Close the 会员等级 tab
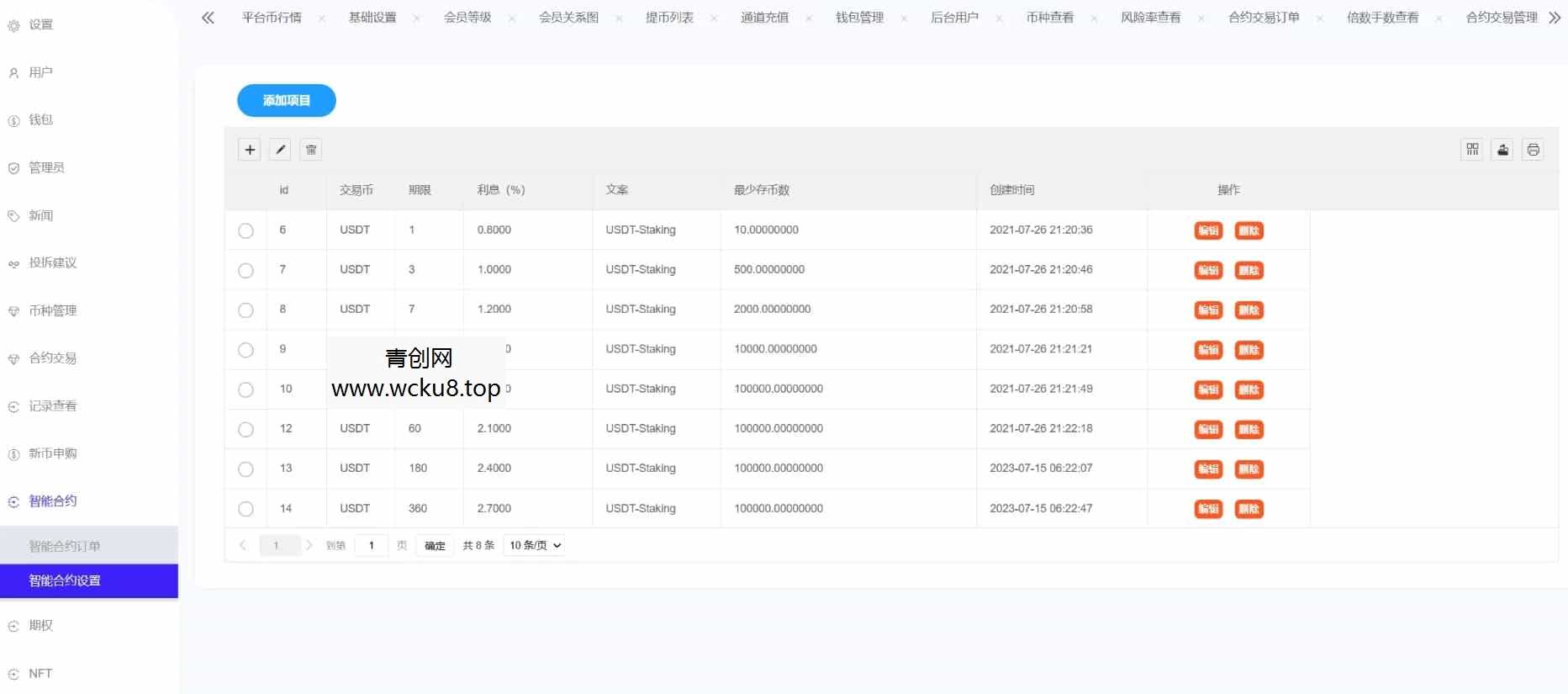Viewport: 1568px width, 694px height. (x=512, y=18)
